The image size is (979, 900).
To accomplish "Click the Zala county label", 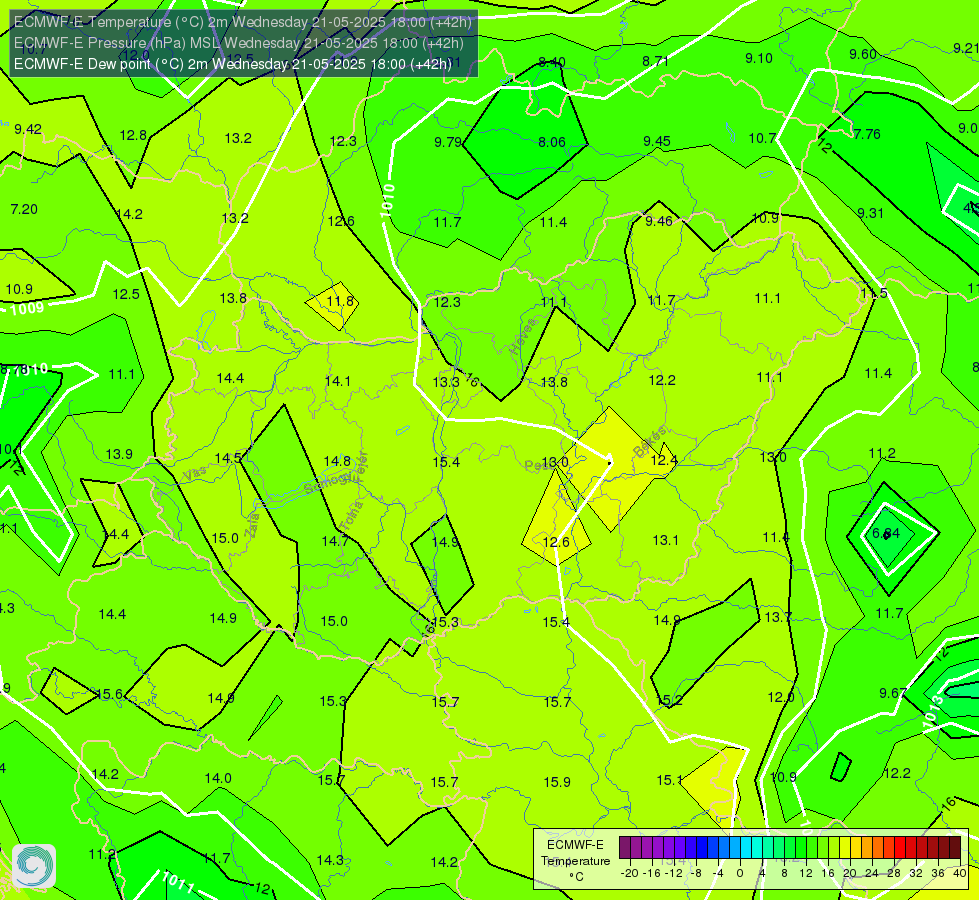I will click(x=252, y=525).
